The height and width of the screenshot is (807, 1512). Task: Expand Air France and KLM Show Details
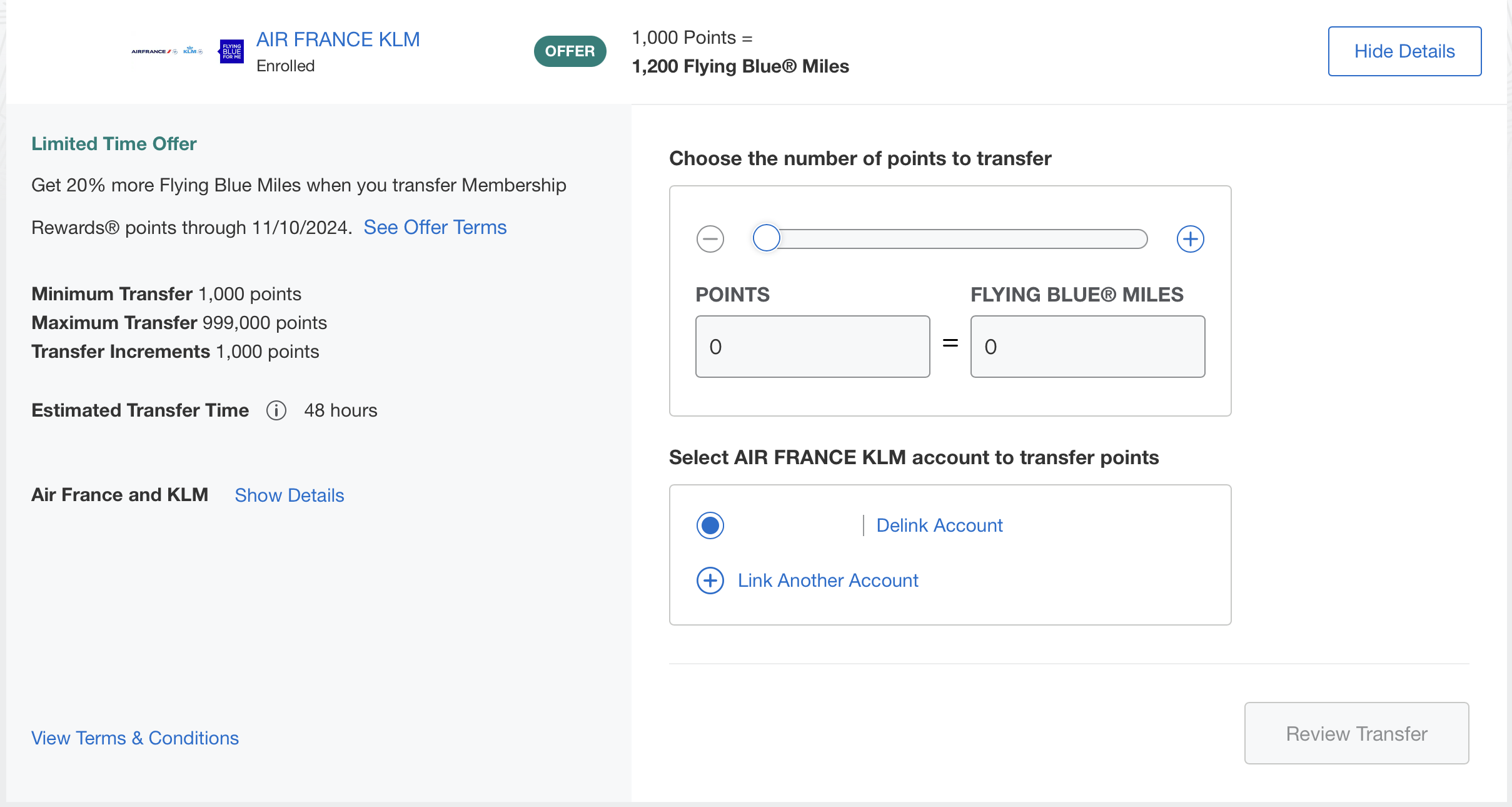[x=290, y=495]
